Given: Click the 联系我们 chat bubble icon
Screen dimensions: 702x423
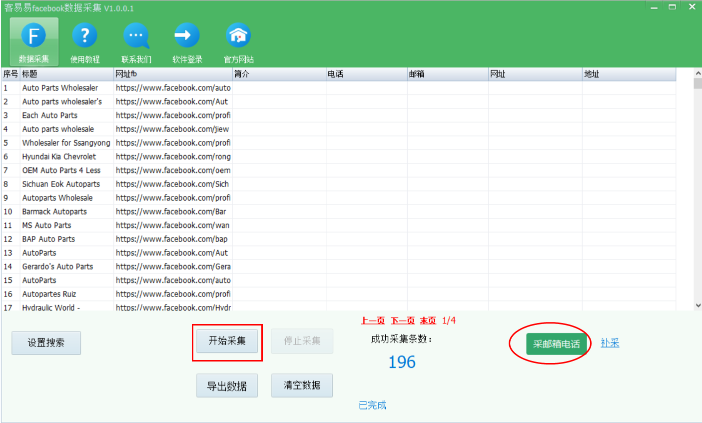Looking at the screenshot, I should click(x=136, y=42).
